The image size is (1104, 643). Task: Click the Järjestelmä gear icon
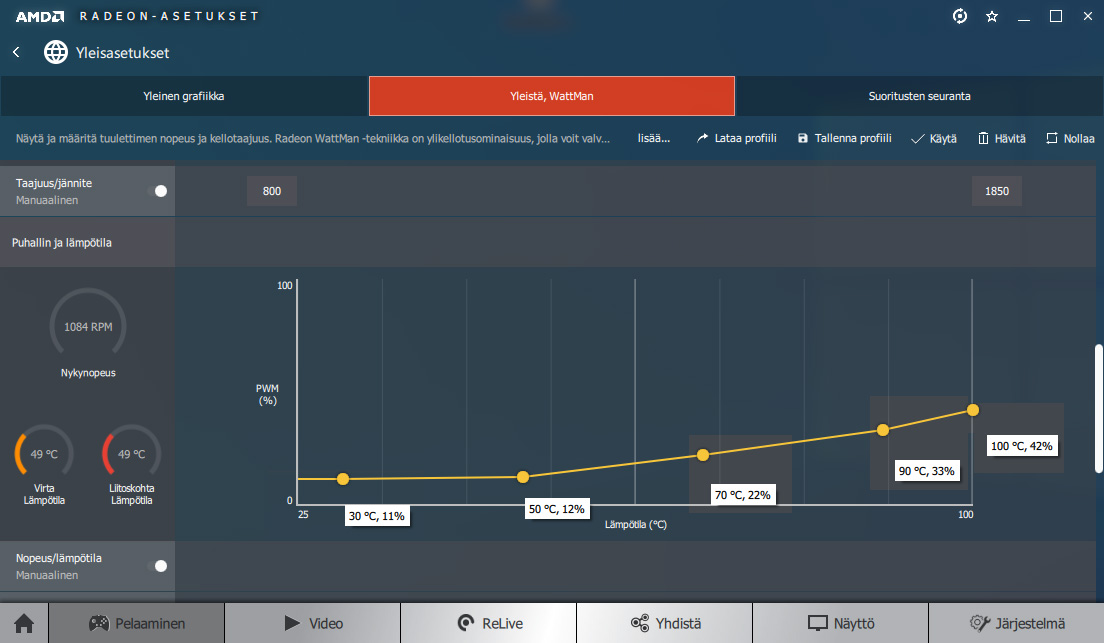coord(979,623)
